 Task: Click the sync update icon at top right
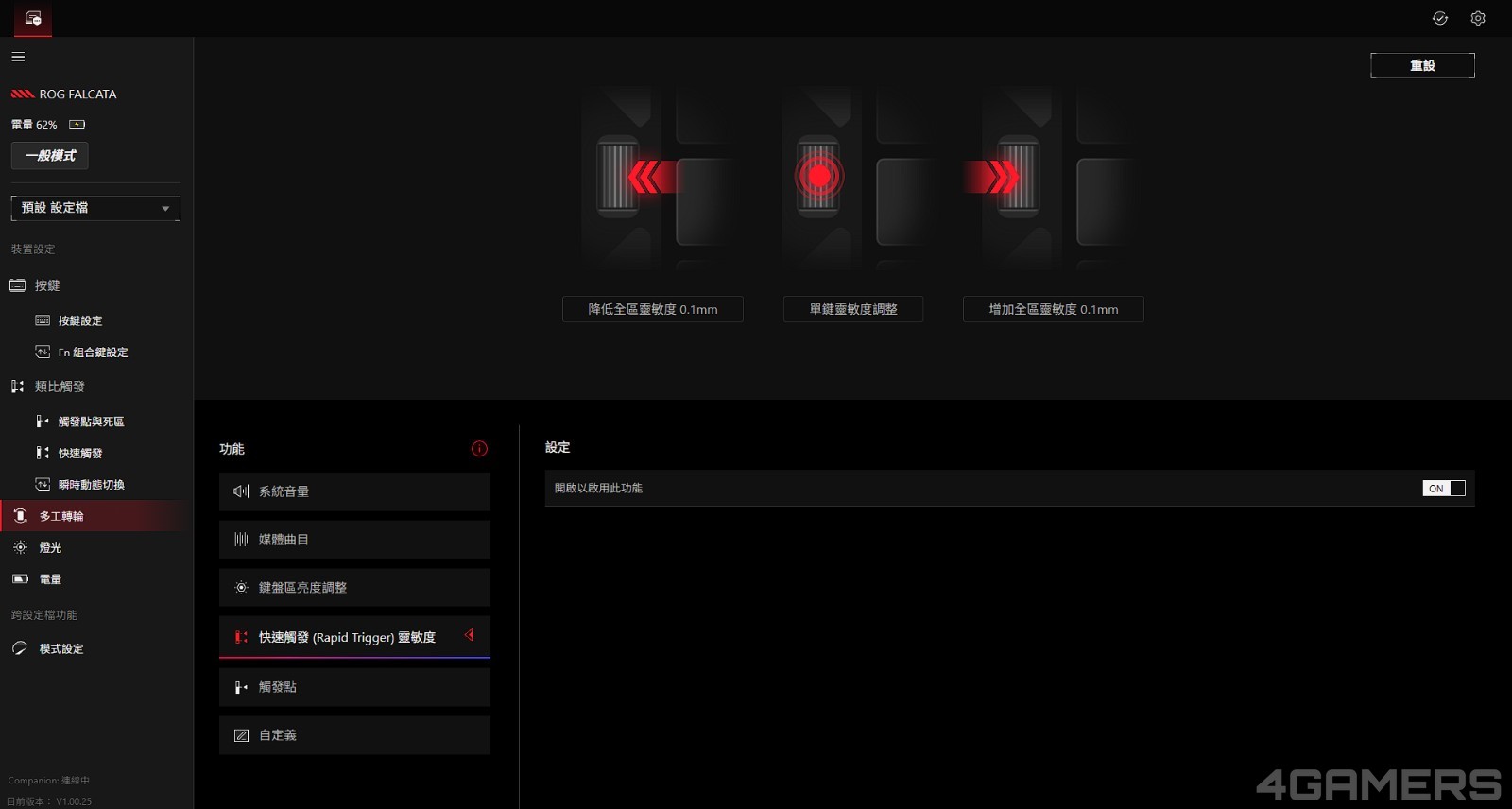click(x=1440, y=18)
